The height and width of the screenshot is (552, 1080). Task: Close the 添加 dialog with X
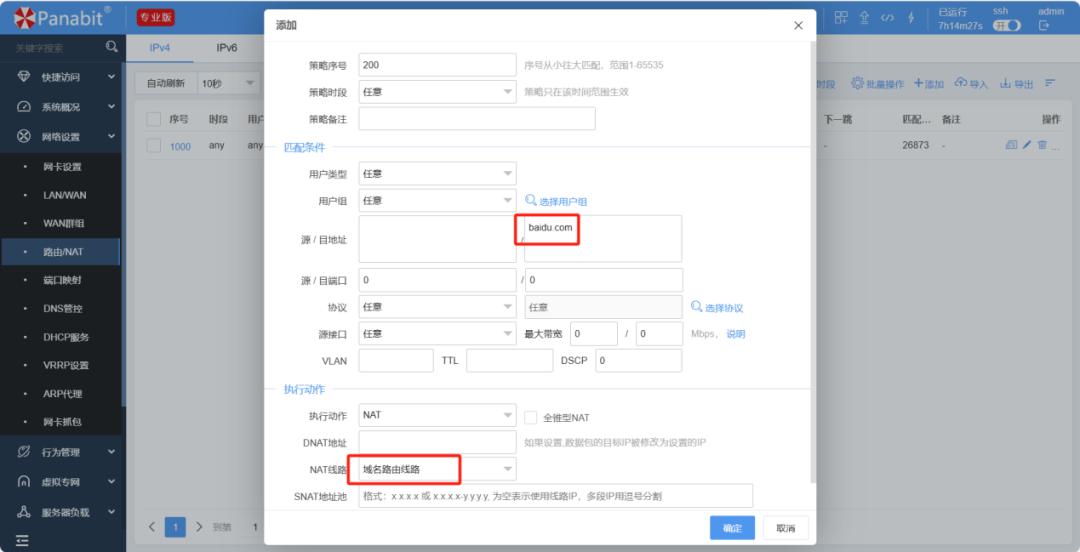[x=798, y=25]
